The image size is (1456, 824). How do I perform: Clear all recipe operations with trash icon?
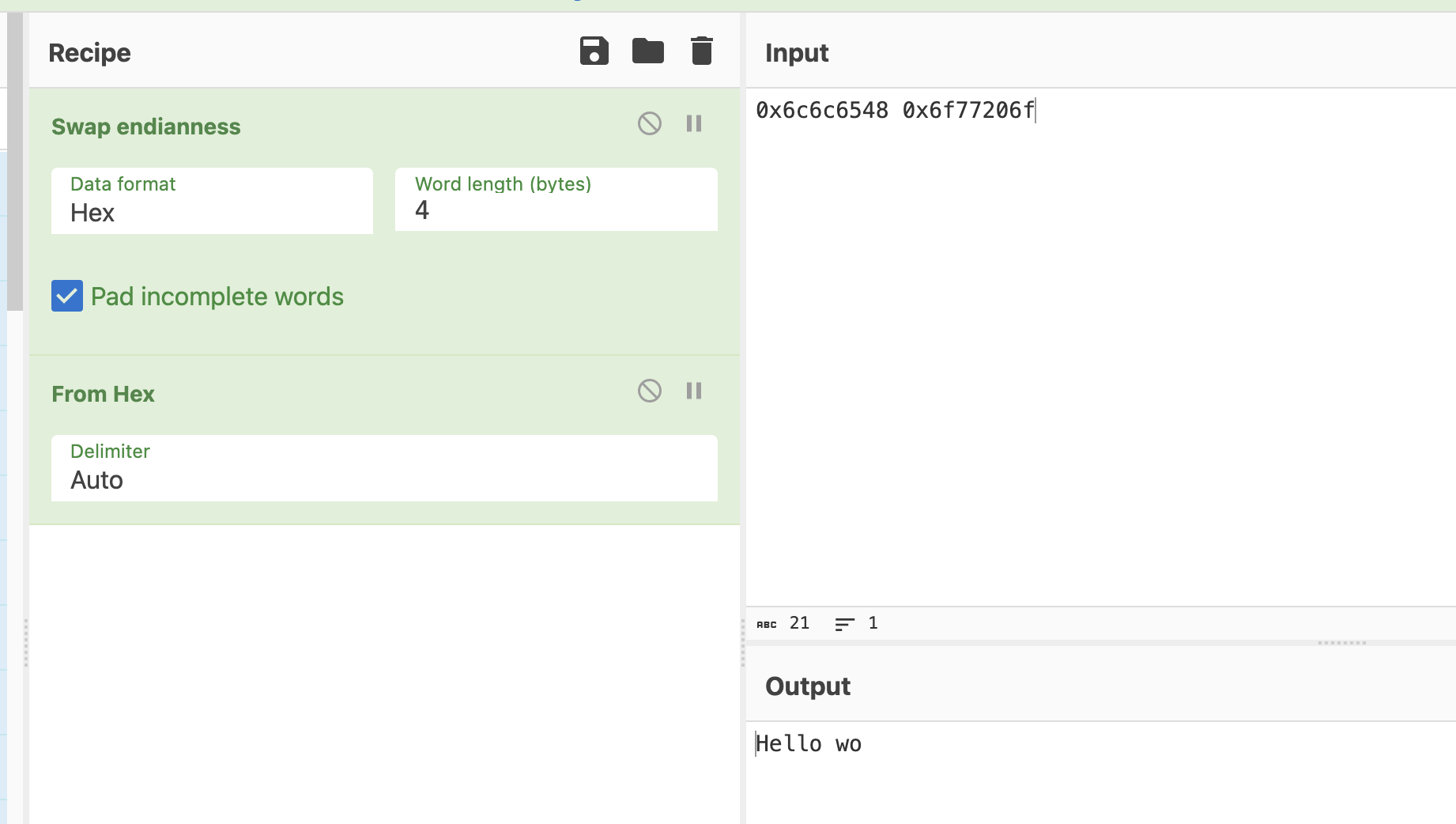click(701, 51)
